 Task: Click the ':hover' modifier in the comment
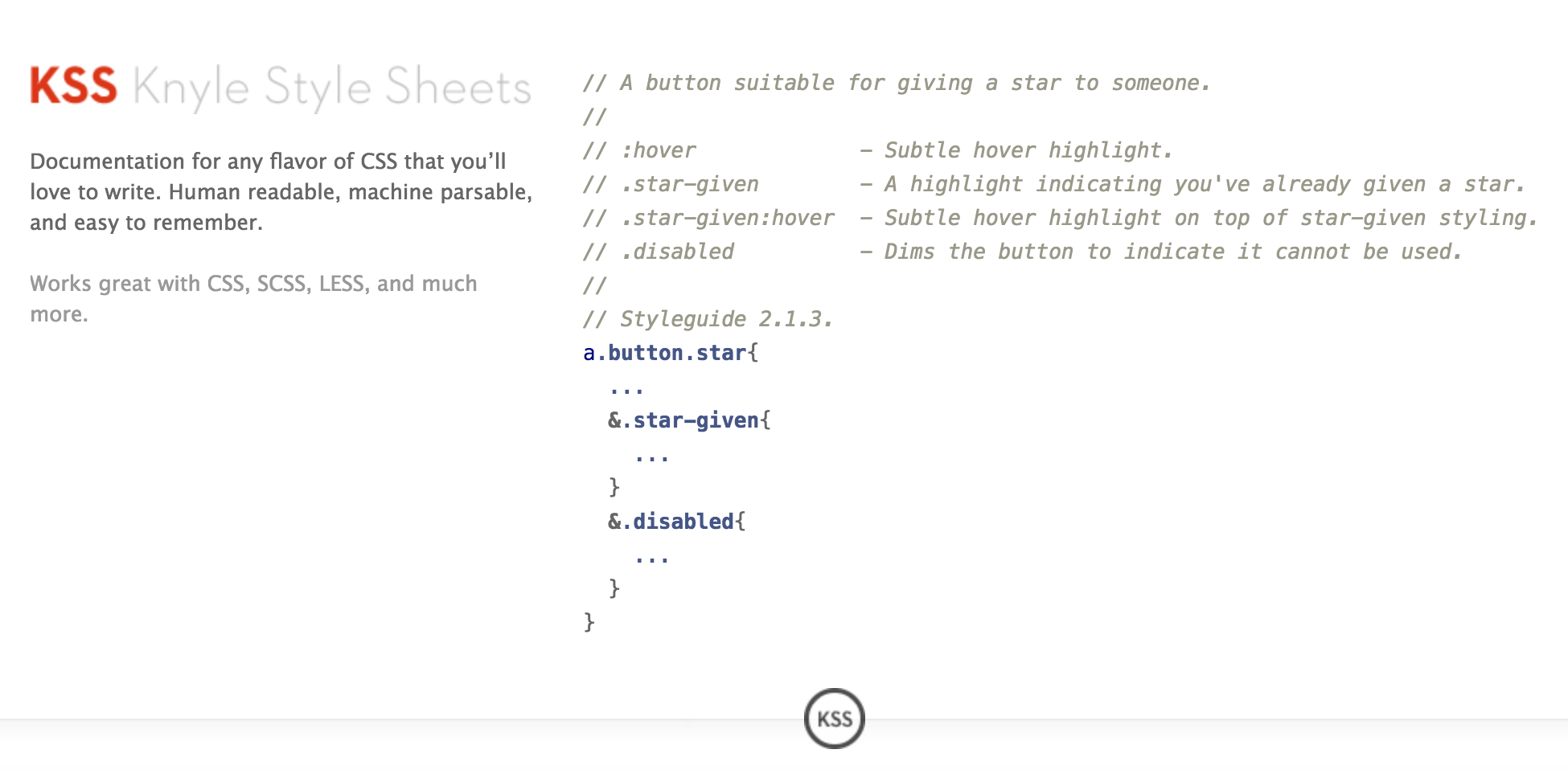tap(659, 150)
